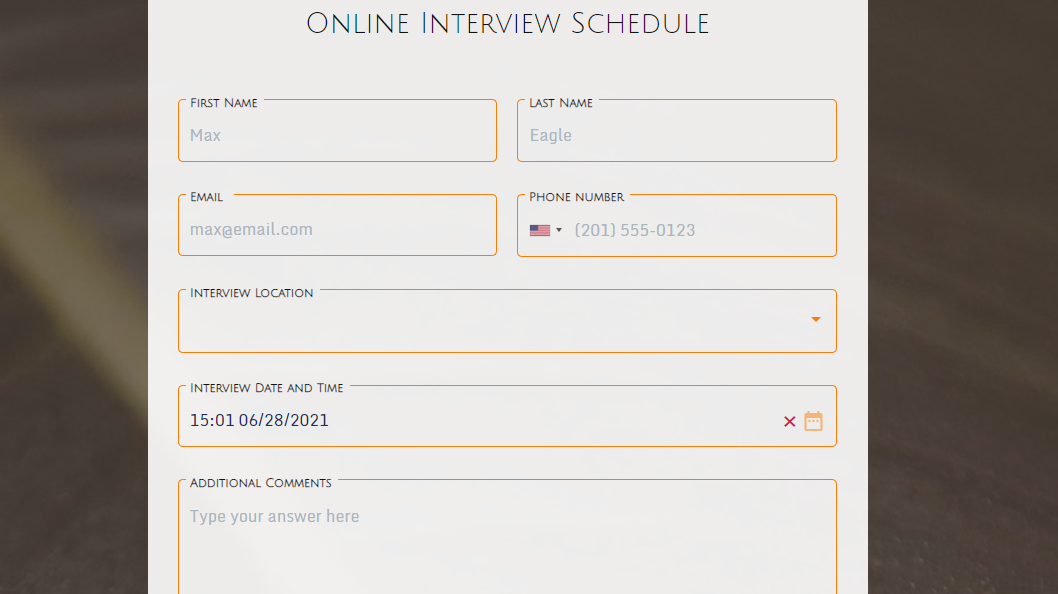Click the Additional Comments label
Screen dimensions: 1058x594
pos(260,483)
